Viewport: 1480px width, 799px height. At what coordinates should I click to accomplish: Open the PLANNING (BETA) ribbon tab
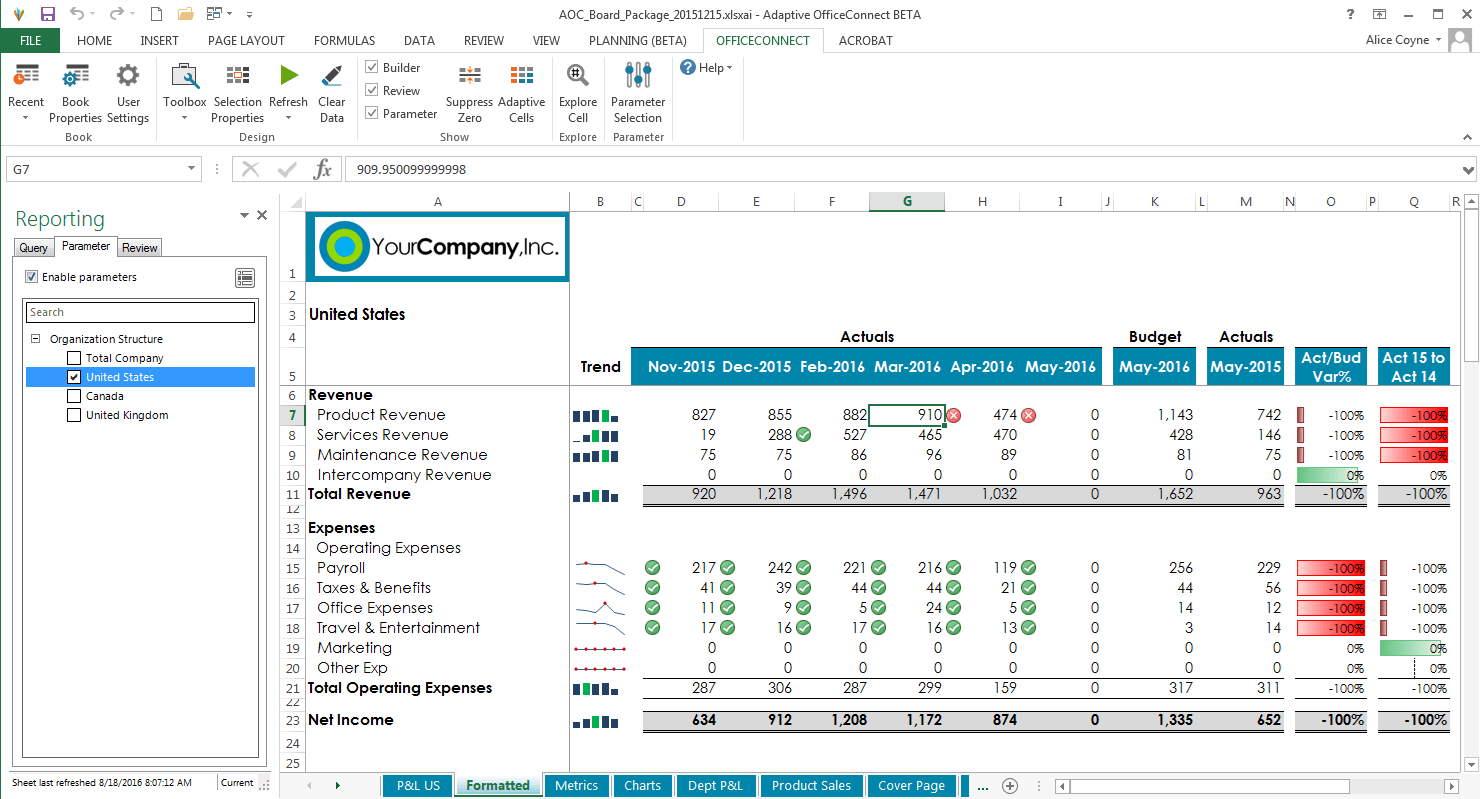tap(637, 41)
